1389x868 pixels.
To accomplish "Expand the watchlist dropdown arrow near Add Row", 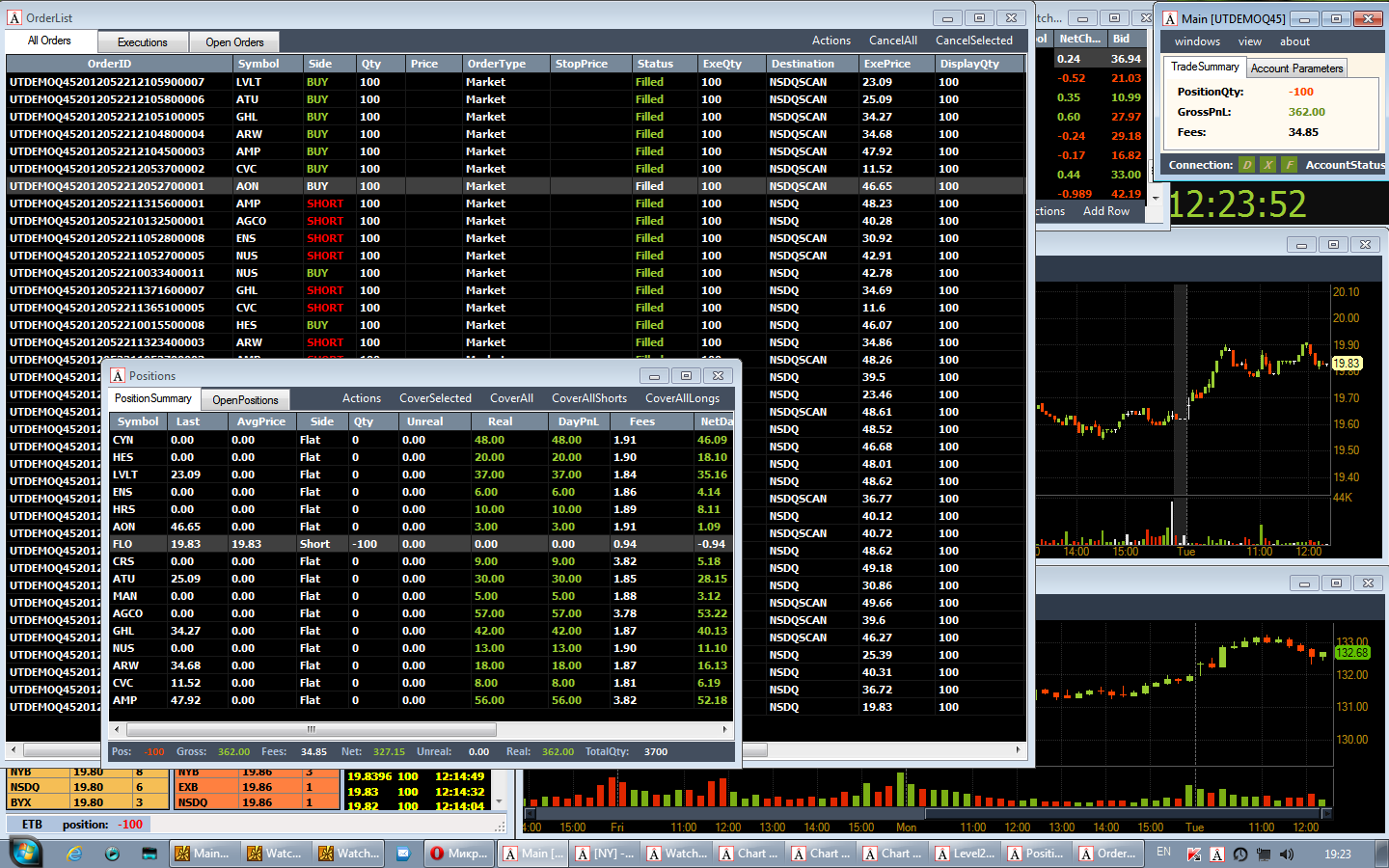I will tap(1156, 198).
